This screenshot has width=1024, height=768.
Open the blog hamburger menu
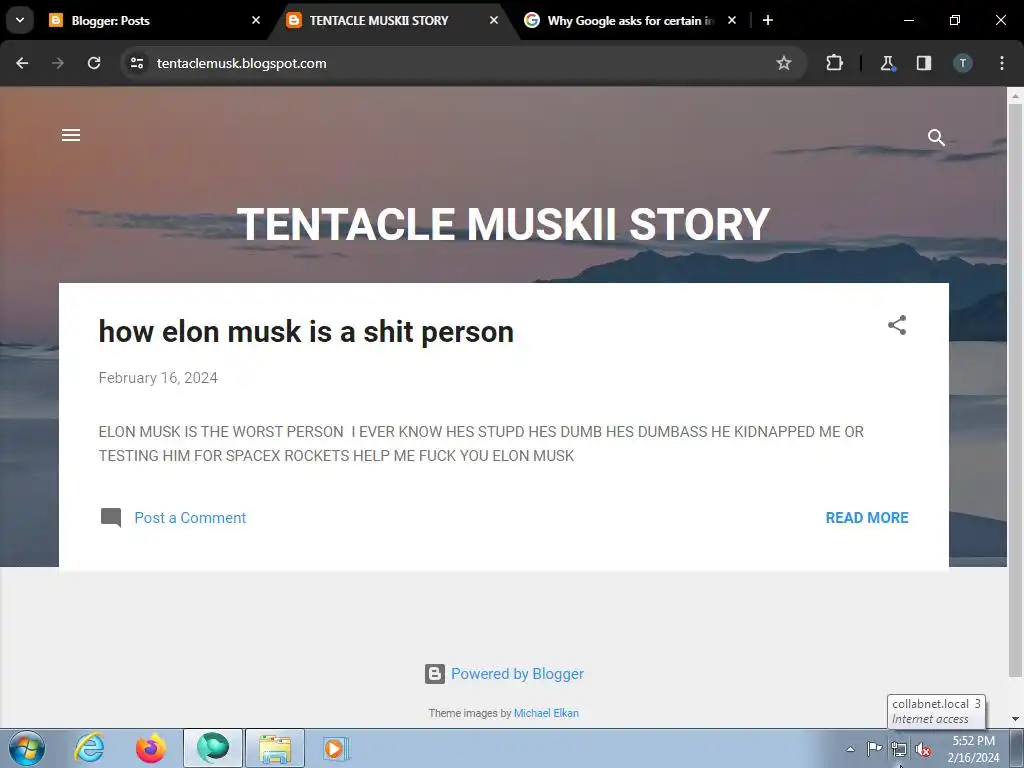coord(71,135)
